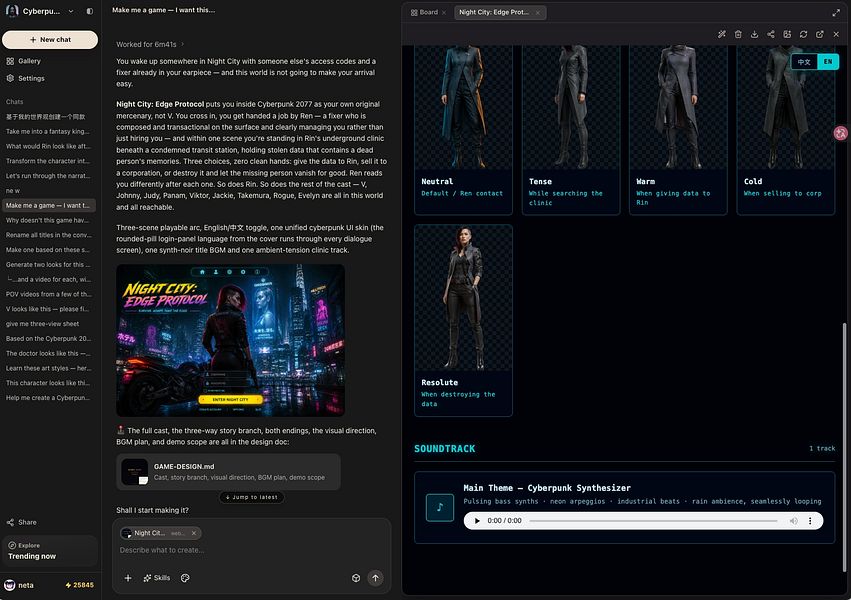Open preview in external window
The width and height of the screenshot is (851, 600).
tap(820, 34)
